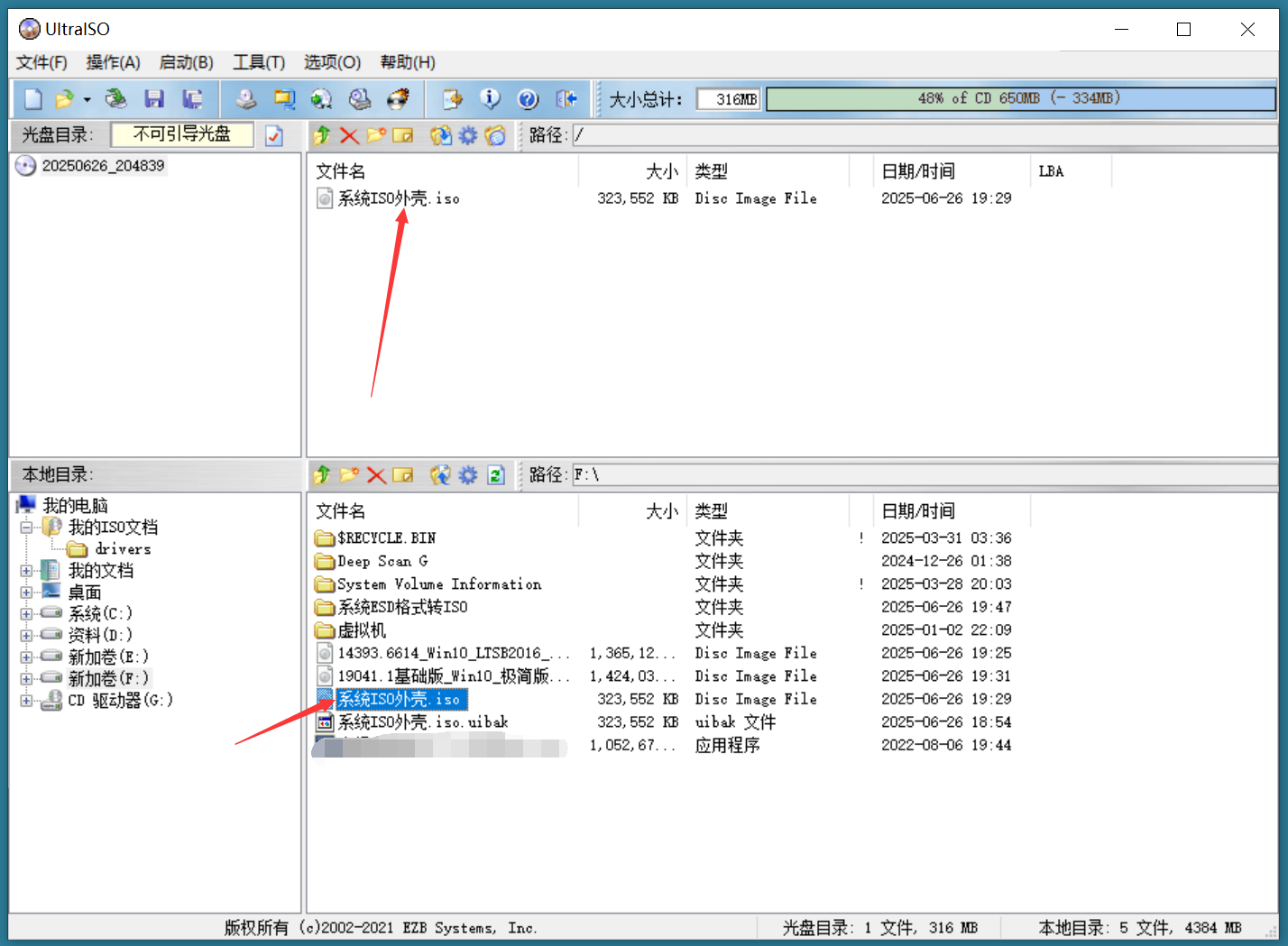Save the image with the floppy disk icon

click(x=155, y=99)
